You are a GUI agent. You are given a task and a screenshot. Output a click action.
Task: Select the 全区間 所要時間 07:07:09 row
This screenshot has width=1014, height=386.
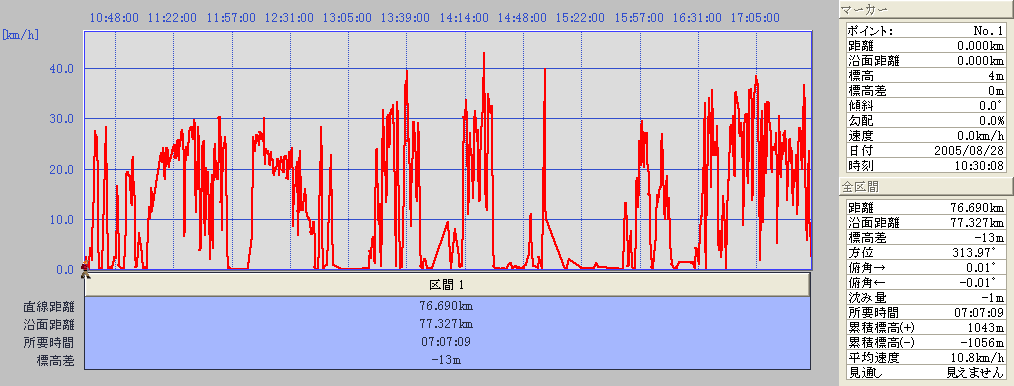point(926,313)
